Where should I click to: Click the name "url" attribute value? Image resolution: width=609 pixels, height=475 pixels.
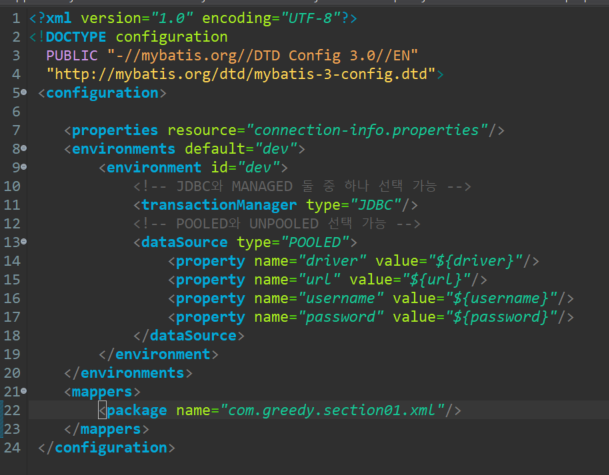coord(319,280)
